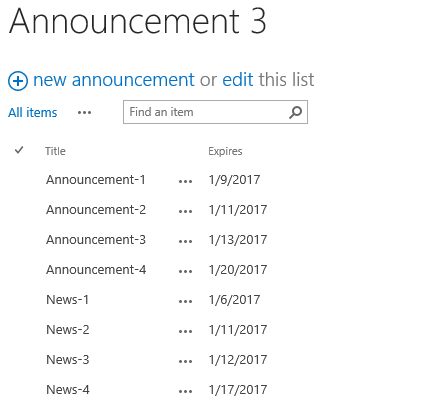Screen dimensions: 446x410
Task: Focus the Find an item search box
Action: (x=215, y=112)
